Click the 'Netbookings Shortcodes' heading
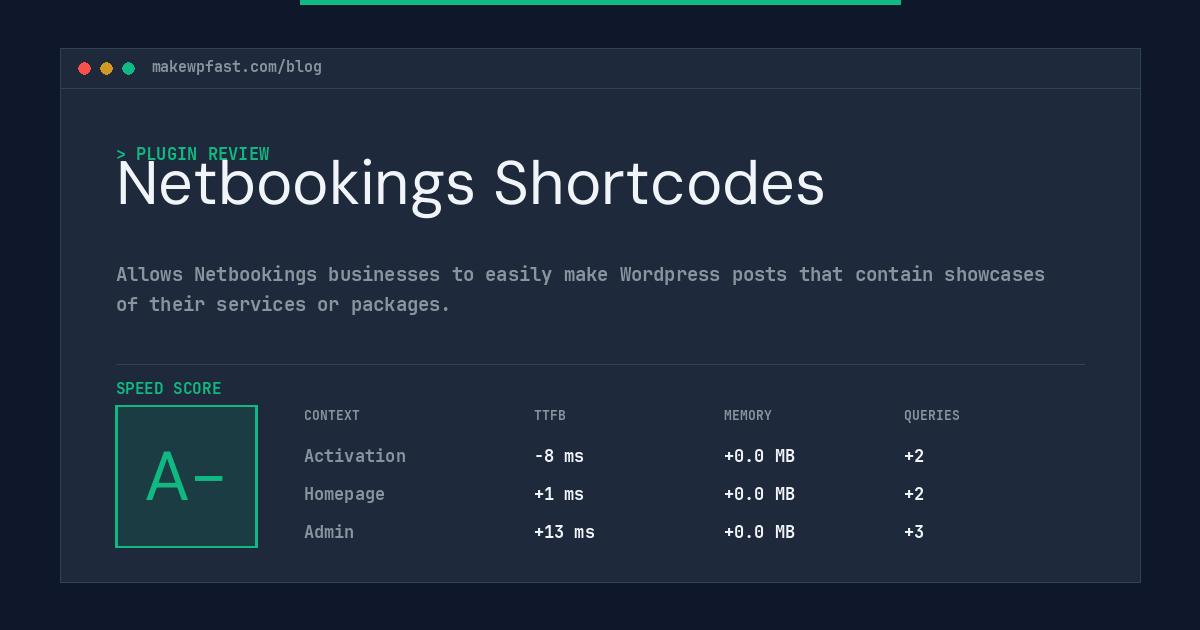The image size is (1200, 630). click(x=470, y=185)
